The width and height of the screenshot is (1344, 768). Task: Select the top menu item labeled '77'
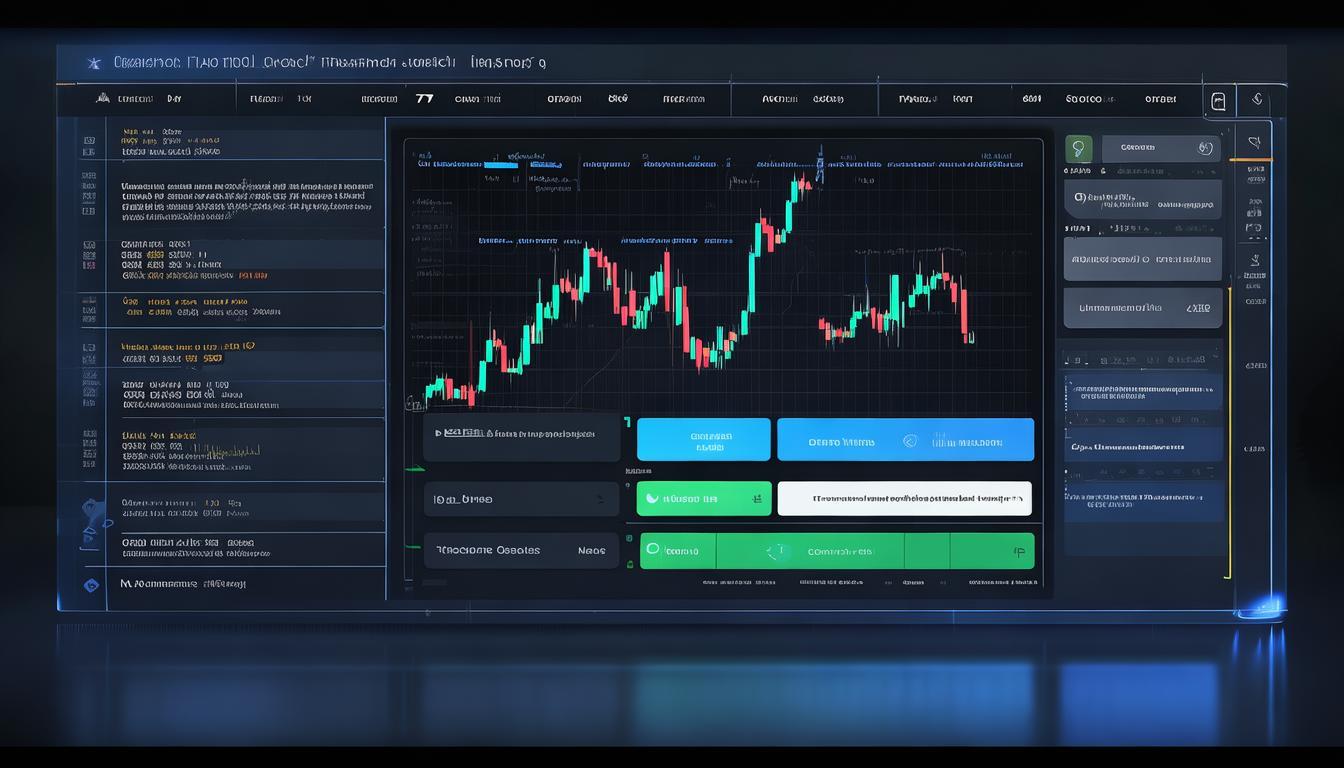click(x=424, y=99)
